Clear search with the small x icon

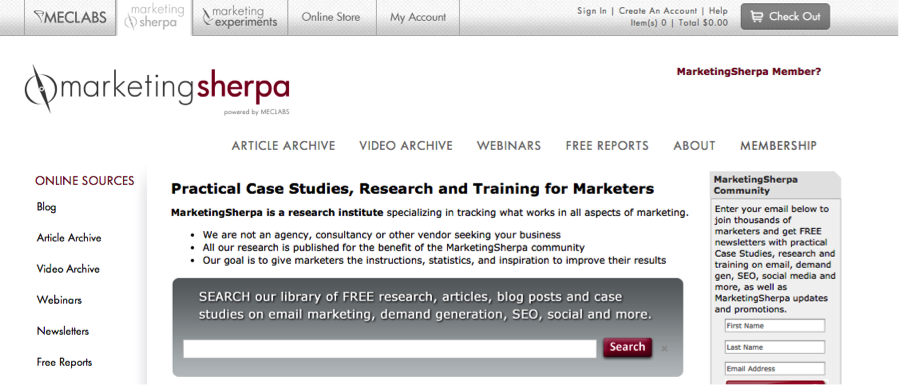(664, 348)
